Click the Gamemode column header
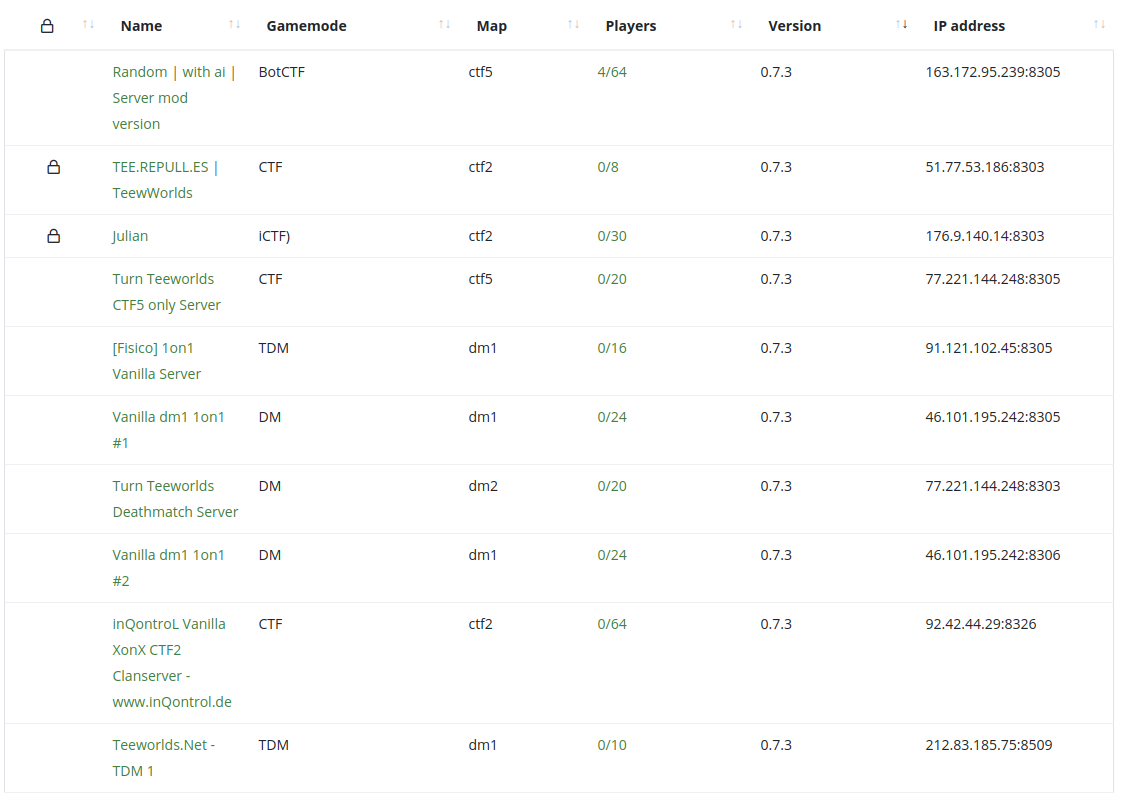This screenshot has height=796, width=1126. [x=307, y=26]
